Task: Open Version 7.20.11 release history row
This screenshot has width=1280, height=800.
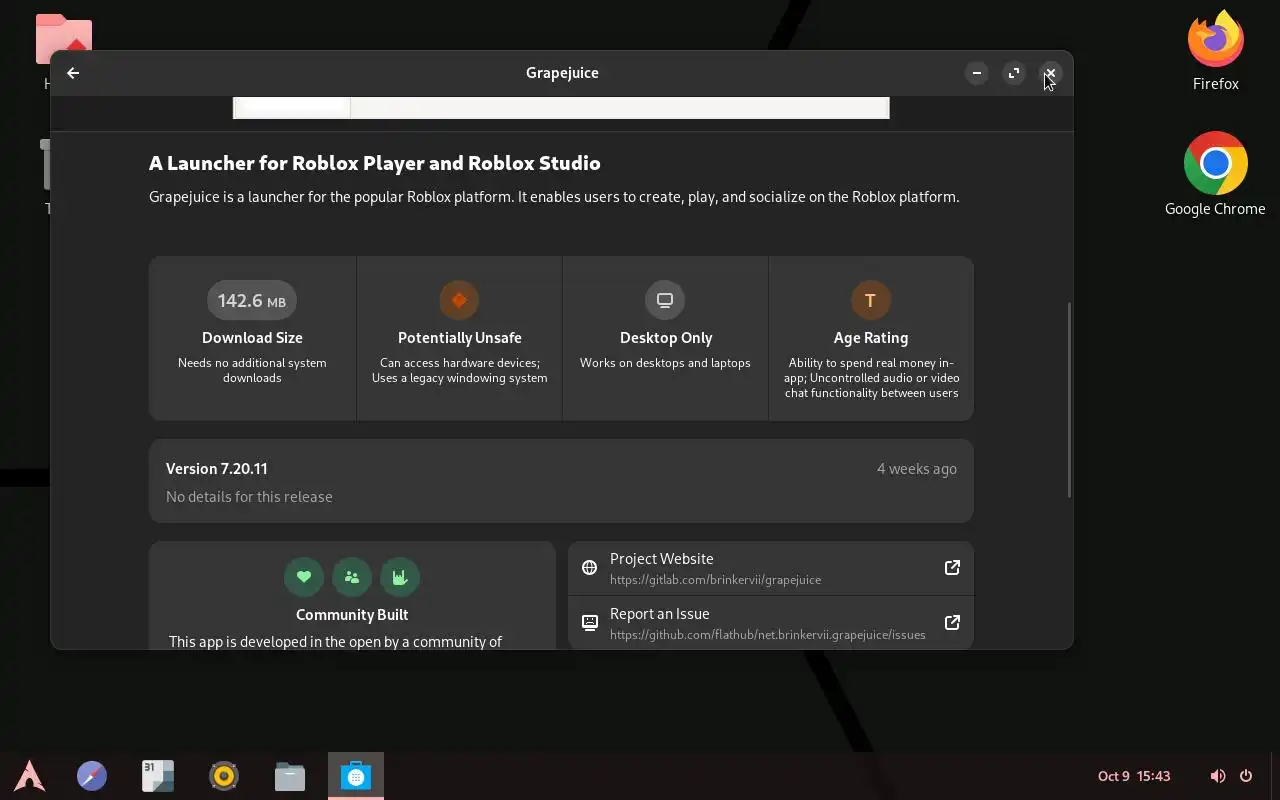Action: [561, 481]
